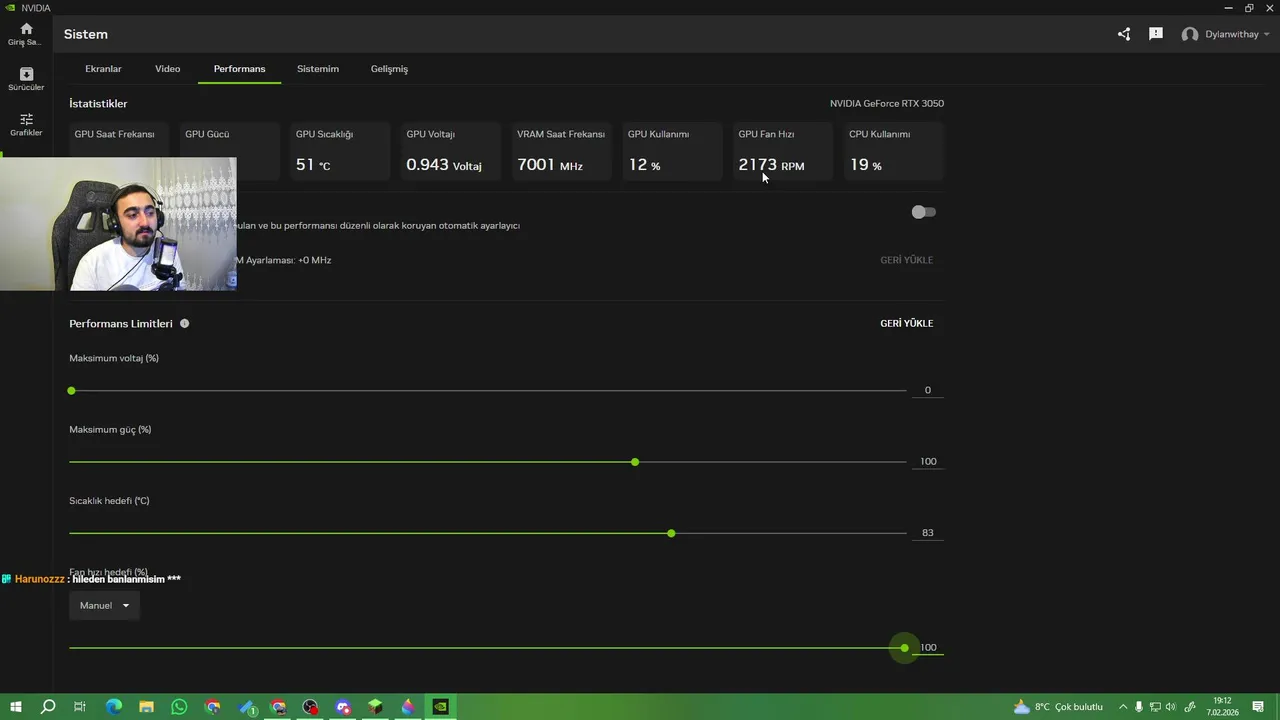
Task: Open Windows search from taskbar
Action: pyautogui.click(x=47, y=707)
